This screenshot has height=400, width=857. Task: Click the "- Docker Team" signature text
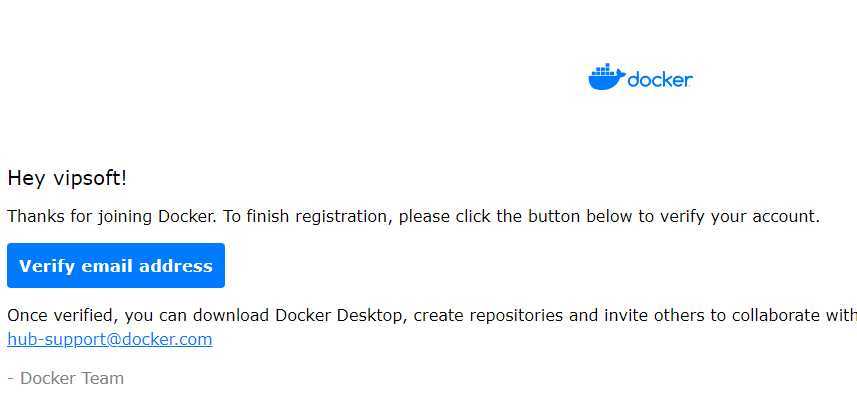(x=66, y=378)
